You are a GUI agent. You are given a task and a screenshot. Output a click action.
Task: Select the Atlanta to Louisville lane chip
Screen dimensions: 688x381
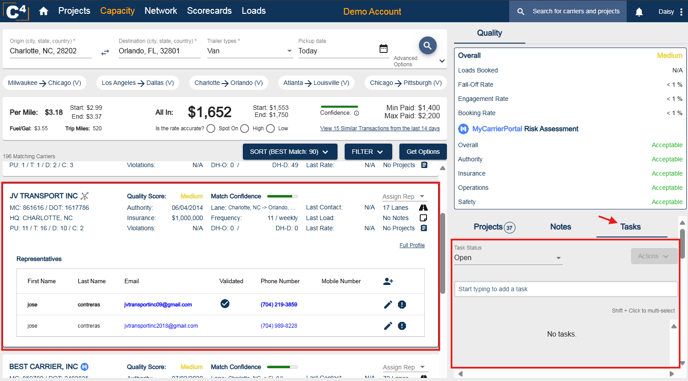click(x=316, y=83)
